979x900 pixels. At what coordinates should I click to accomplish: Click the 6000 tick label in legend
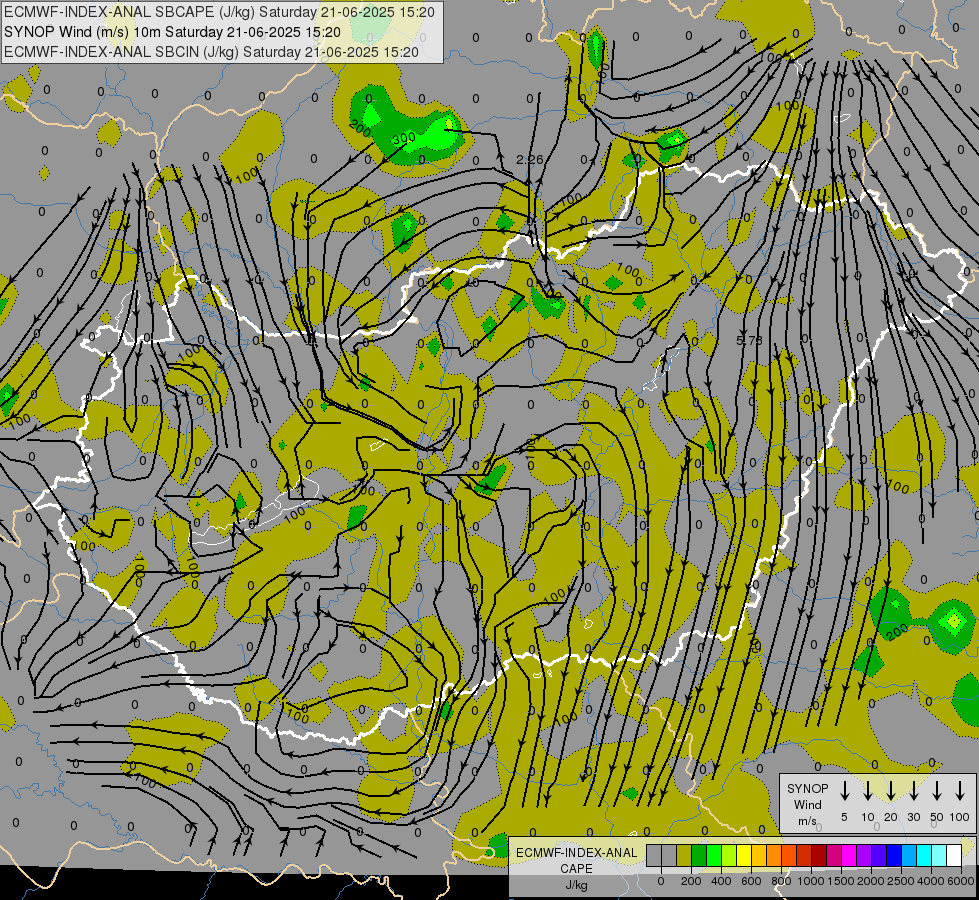(961, 881)
